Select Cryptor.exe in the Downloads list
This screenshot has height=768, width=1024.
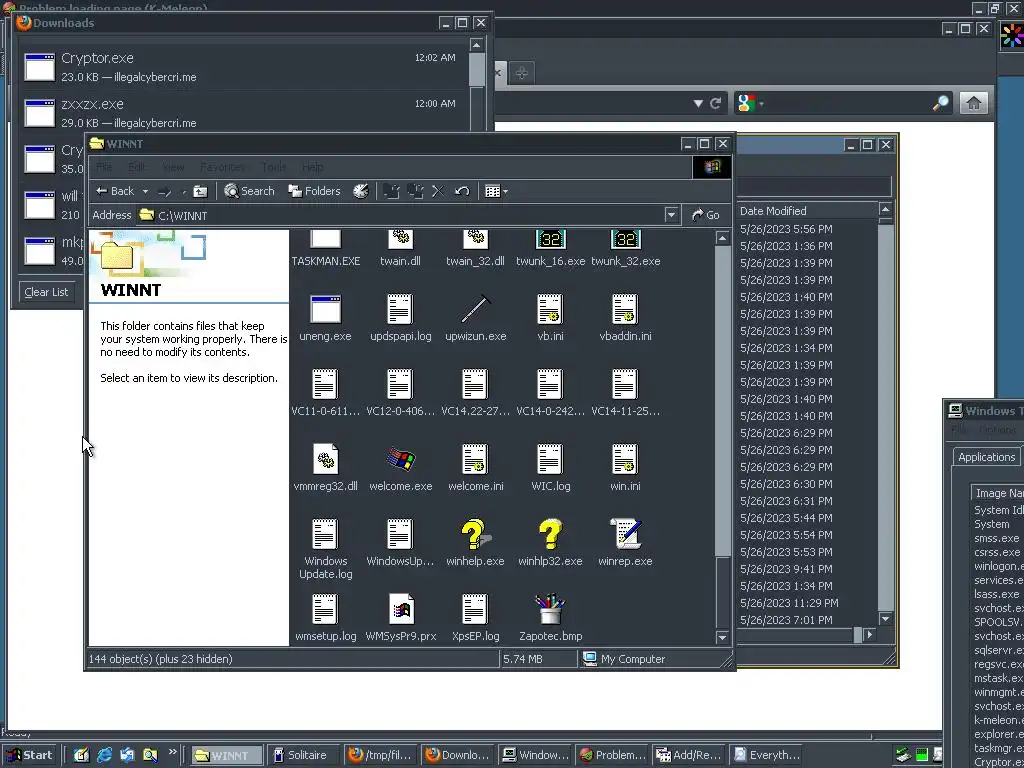click(x=244, y=67)
